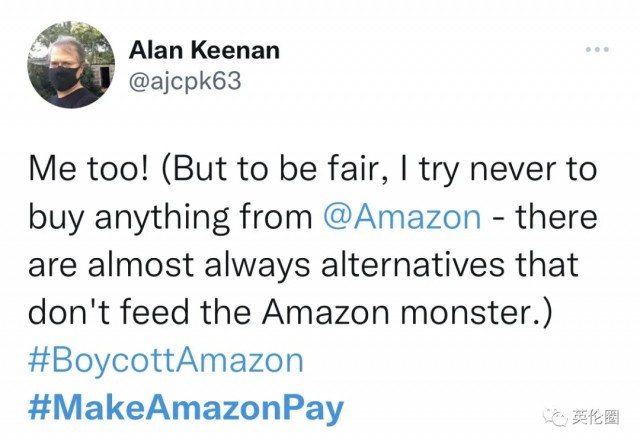
Task: Click the 英伦圈 watermark text
Action: coord(596,417)
